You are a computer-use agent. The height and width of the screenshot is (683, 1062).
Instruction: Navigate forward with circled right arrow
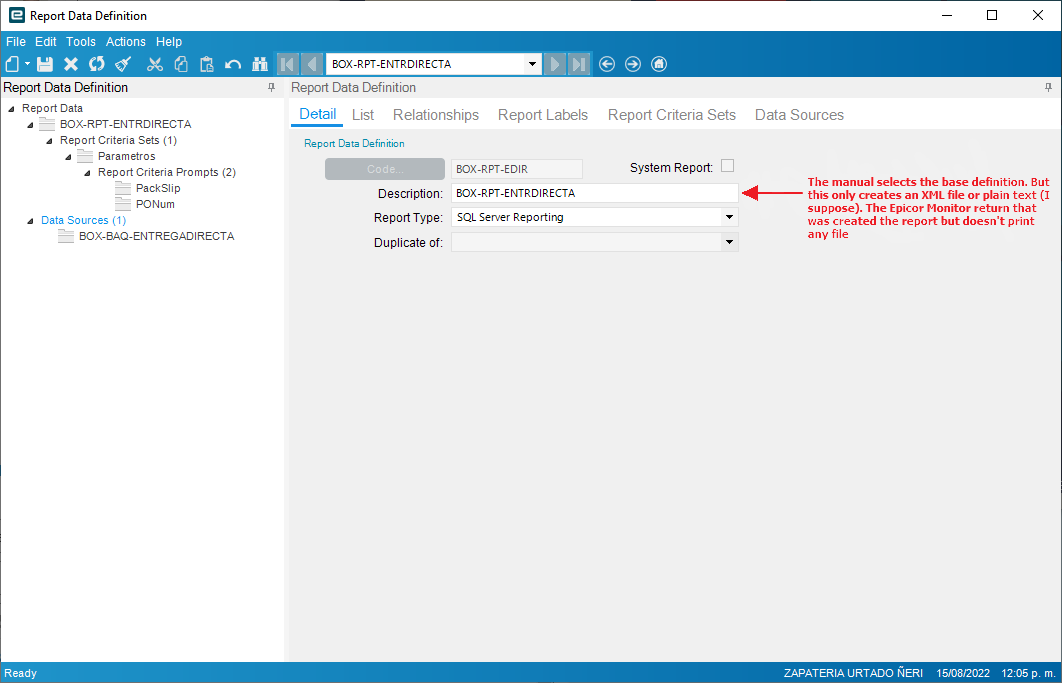[x=633, y=64]
